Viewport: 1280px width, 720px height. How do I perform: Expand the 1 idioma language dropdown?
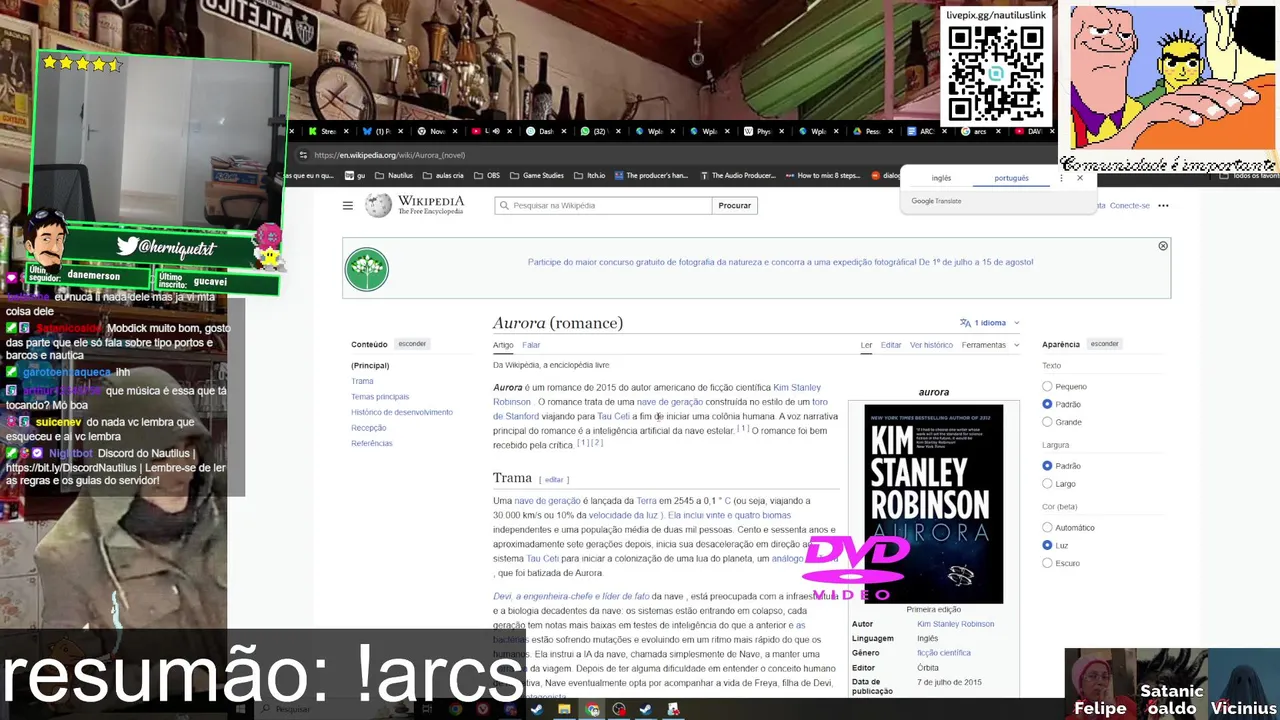990,323
